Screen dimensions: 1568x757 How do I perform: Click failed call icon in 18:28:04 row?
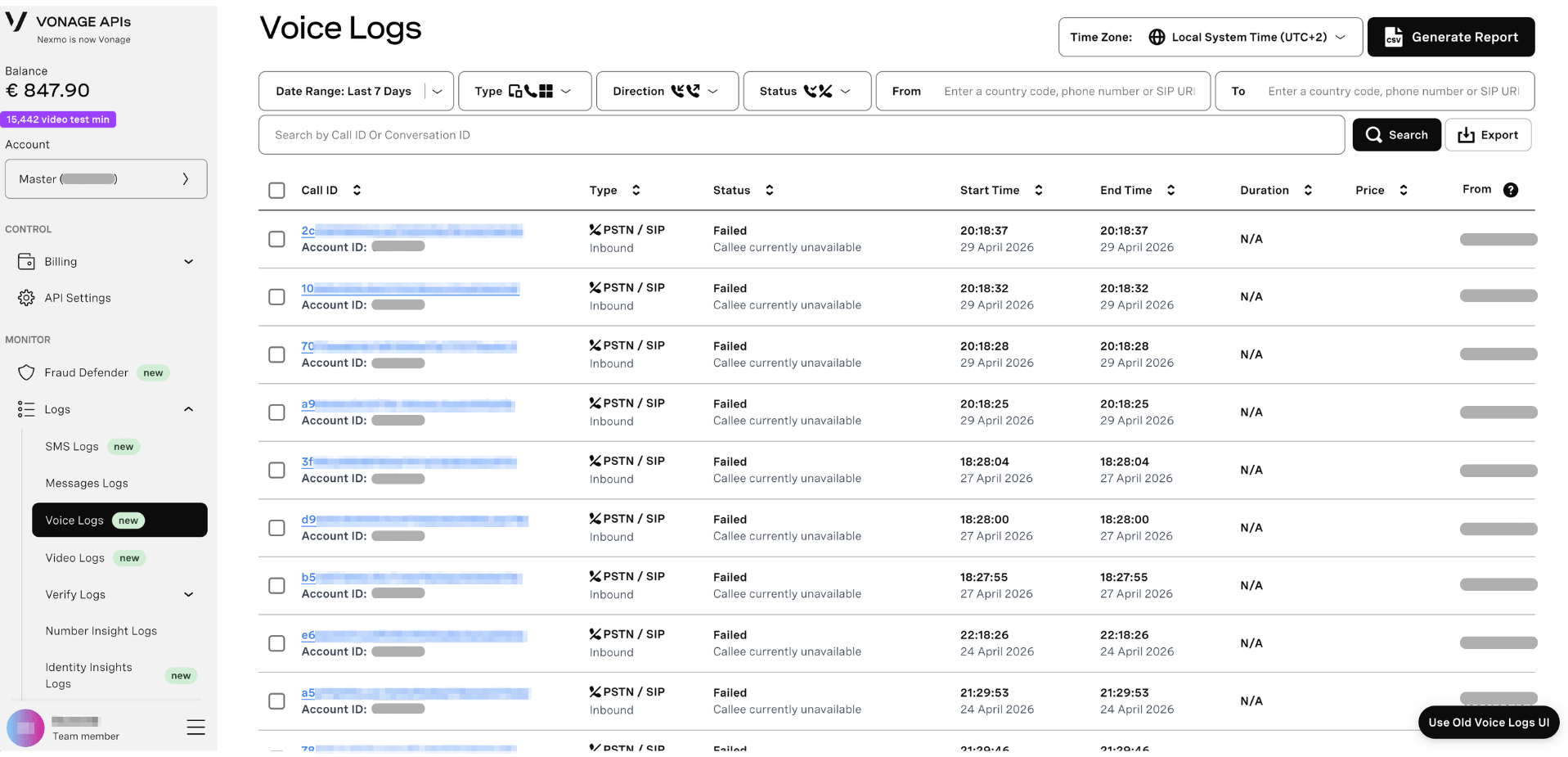595,461
